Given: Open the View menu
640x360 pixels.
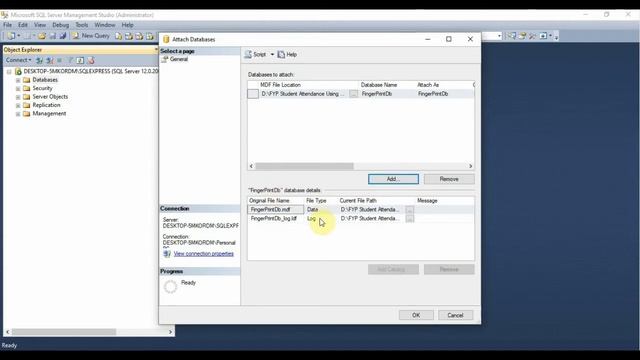Looking at the screenshot, I should (40, 25).
